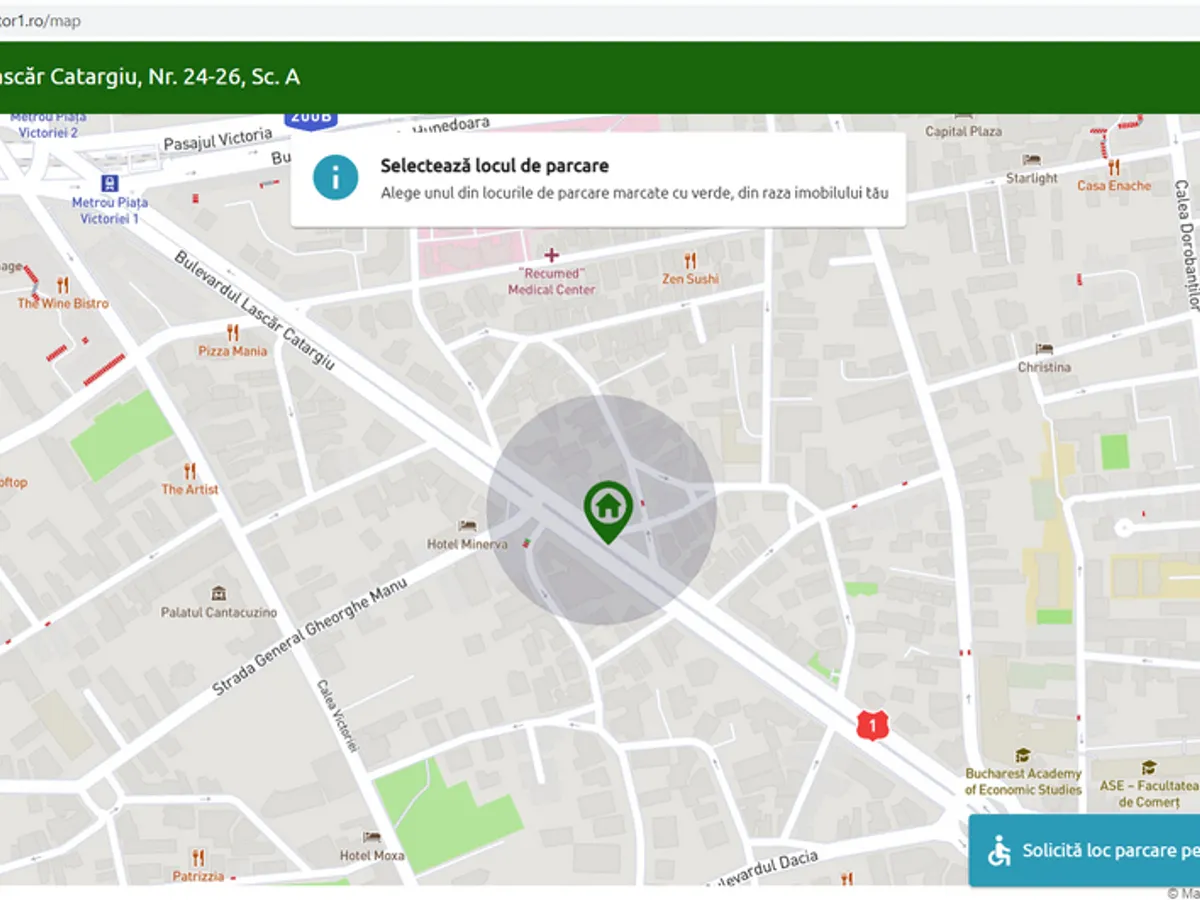Click the Patrizzia restaurant icon
Screen dimensions: 1200x900
(197, 857)
